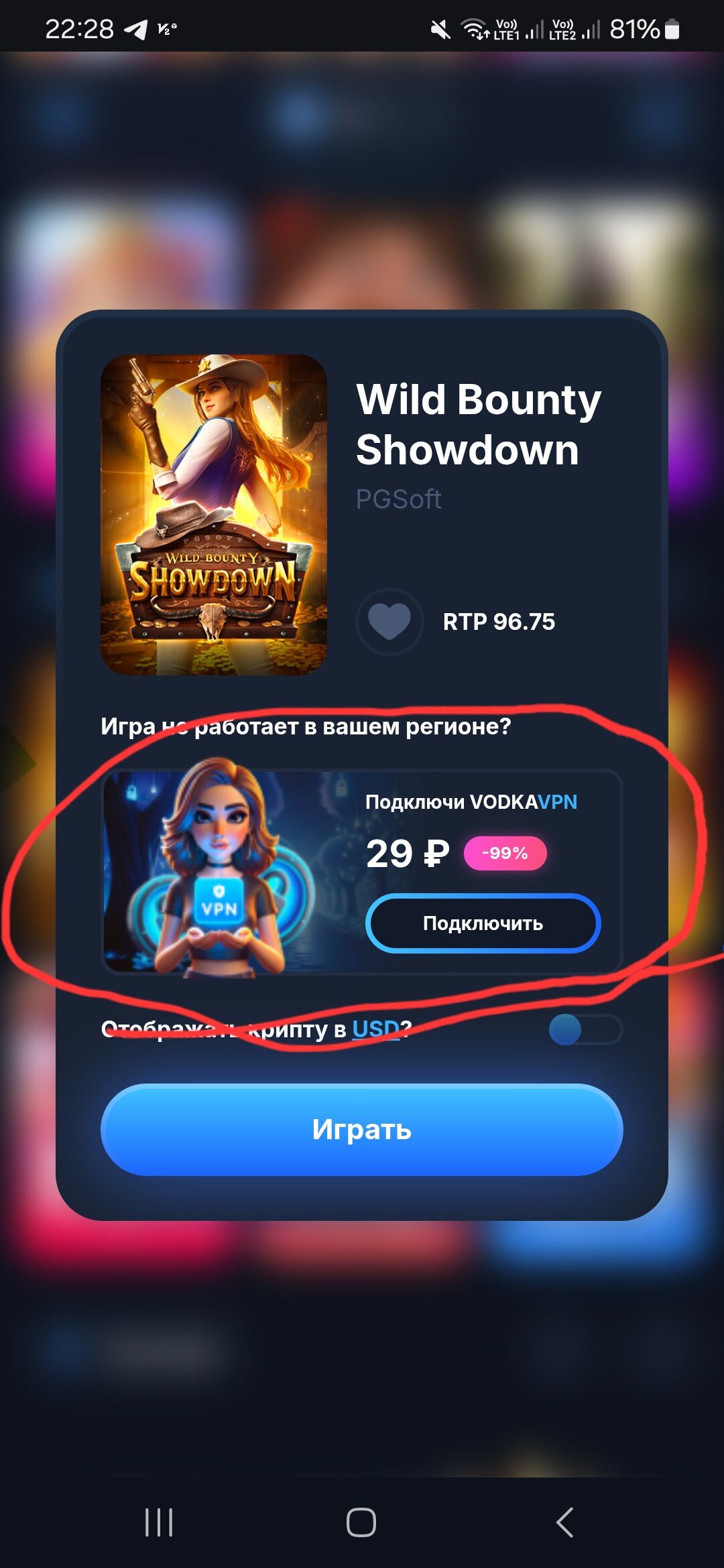Open the underlined USD currency link

(376, 1029)
